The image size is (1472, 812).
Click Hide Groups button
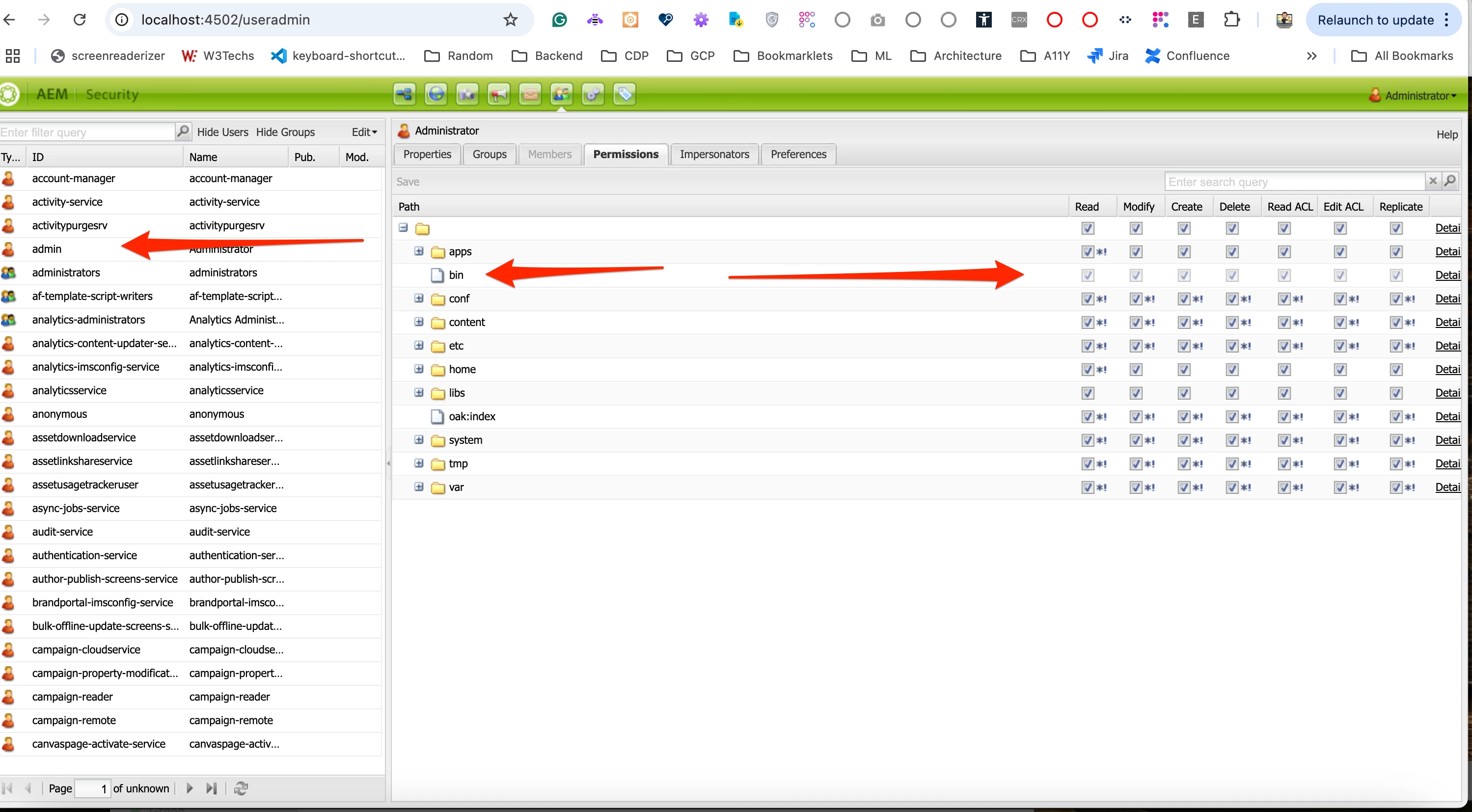tap(285, 132)
